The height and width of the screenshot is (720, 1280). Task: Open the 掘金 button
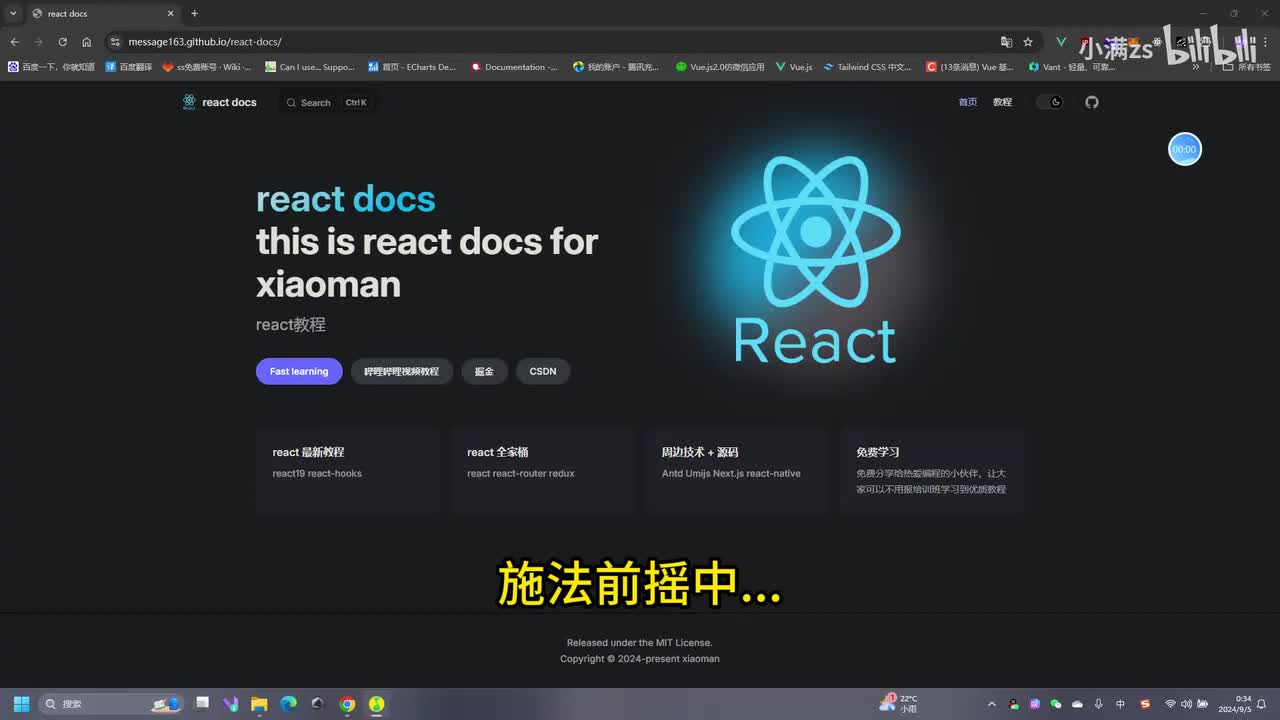click(x=484, y=371)
